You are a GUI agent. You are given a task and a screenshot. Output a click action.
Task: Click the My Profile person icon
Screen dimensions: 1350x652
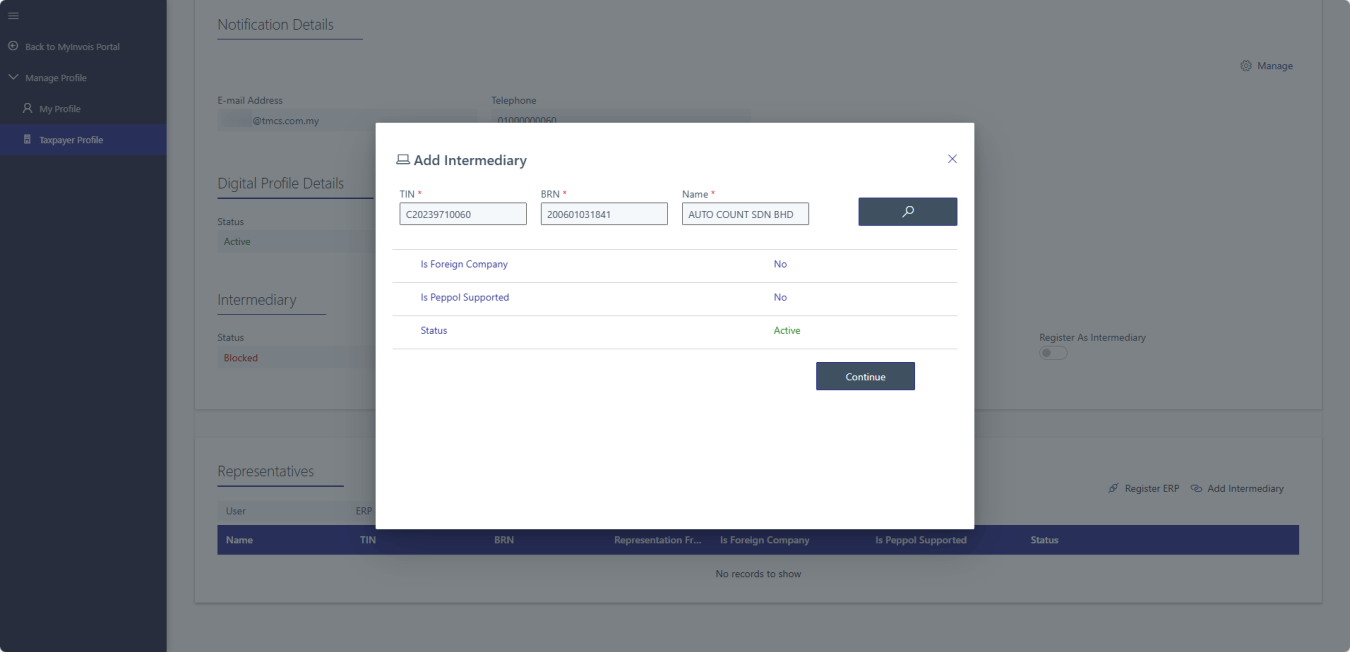pos(27,109)
